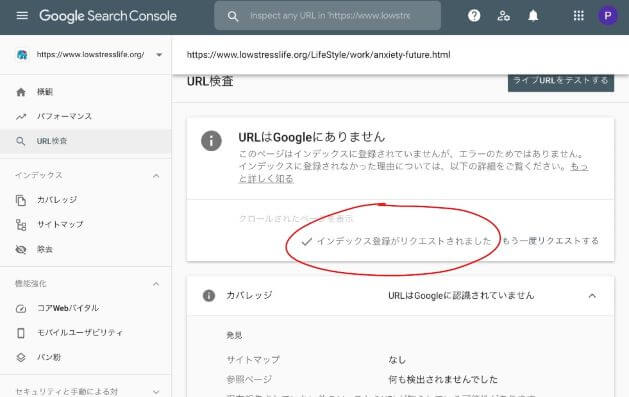
Task: Click the サイトマップ row value なし
Action: click(x=397, y=360)
